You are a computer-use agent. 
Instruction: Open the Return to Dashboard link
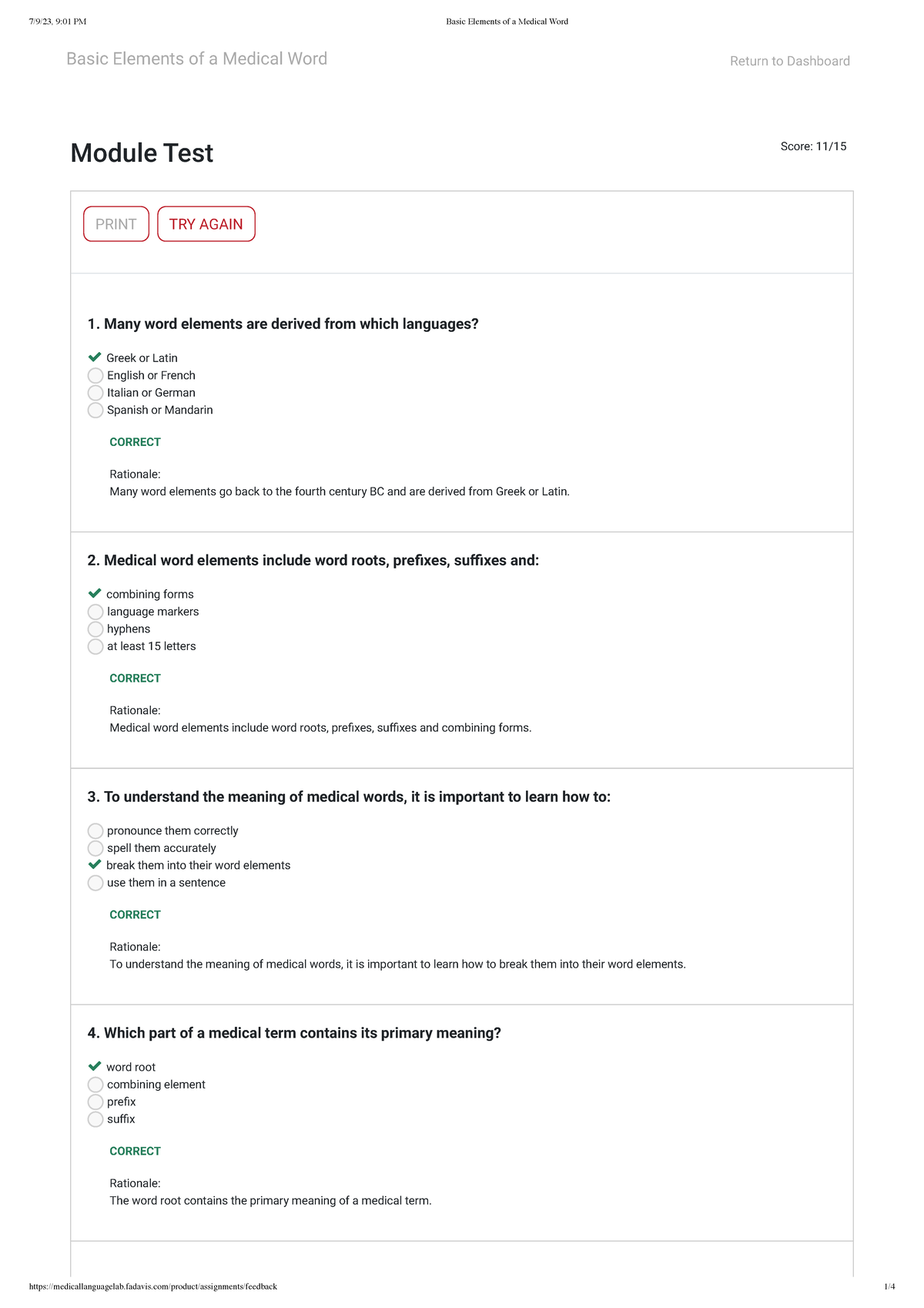[x=788, y=60]
